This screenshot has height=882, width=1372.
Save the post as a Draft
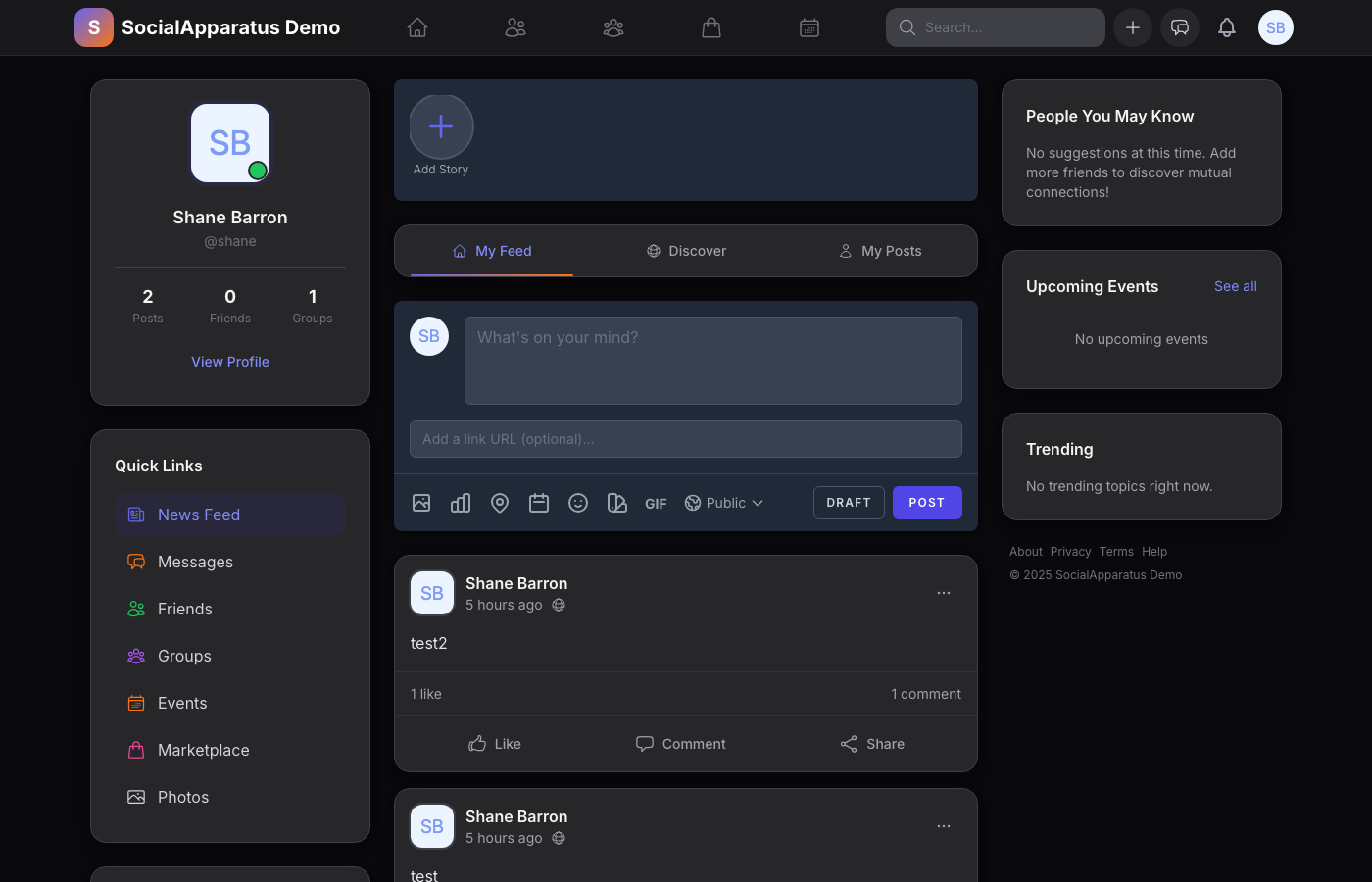[849, 502]
